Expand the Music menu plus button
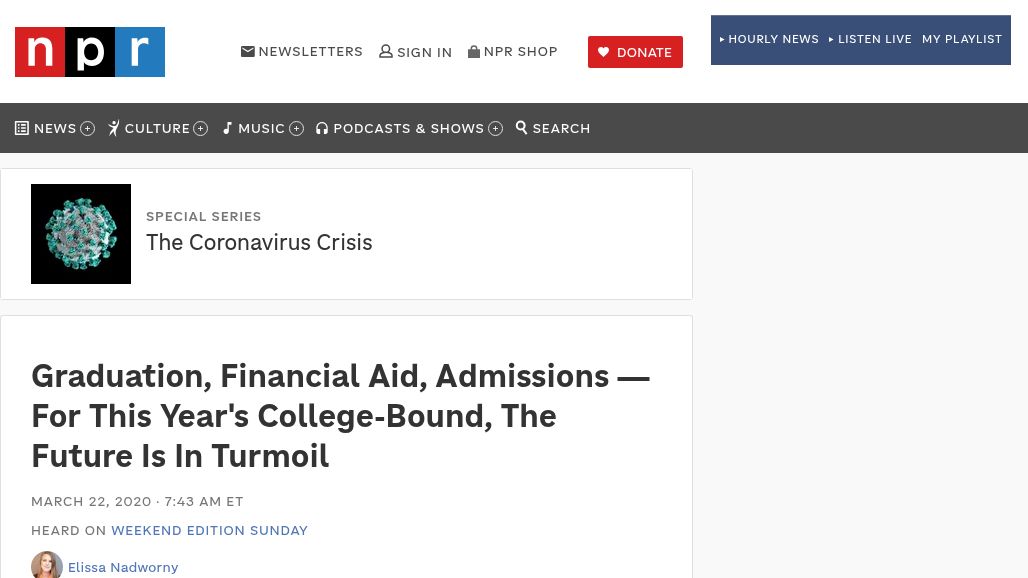Viewport: 1028px width, 578px height. point(297,128)
